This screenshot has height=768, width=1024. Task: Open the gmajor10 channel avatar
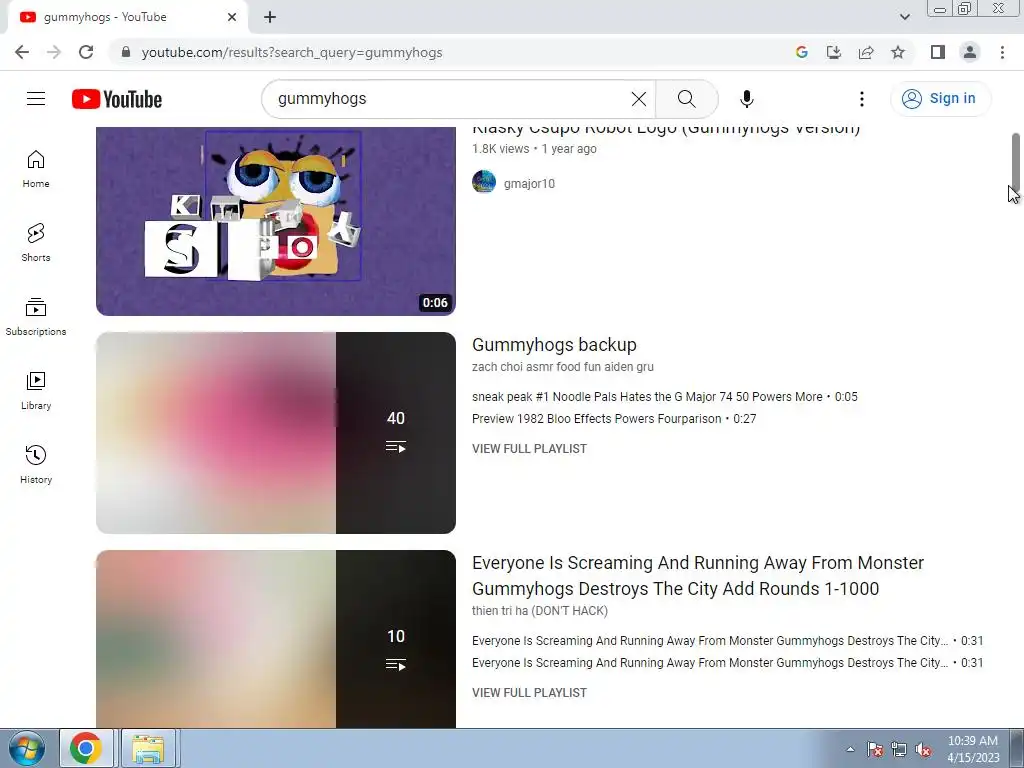pos(484,182)
